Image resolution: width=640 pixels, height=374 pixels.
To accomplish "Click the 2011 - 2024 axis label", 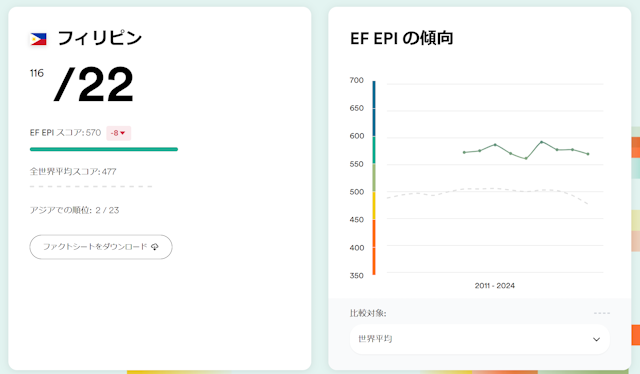I will pos(495,286).
